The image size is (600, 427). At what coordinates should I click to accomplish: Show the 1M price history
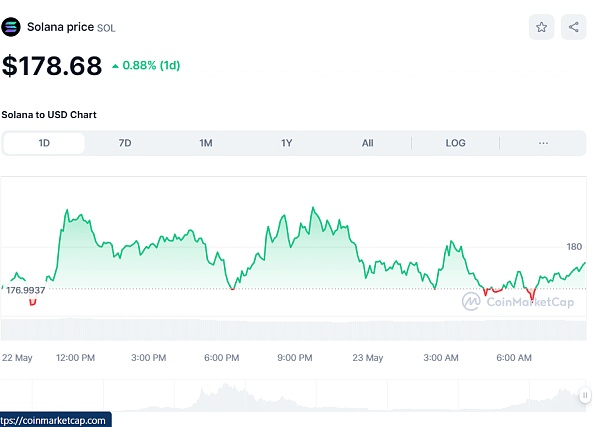[205, 143]
